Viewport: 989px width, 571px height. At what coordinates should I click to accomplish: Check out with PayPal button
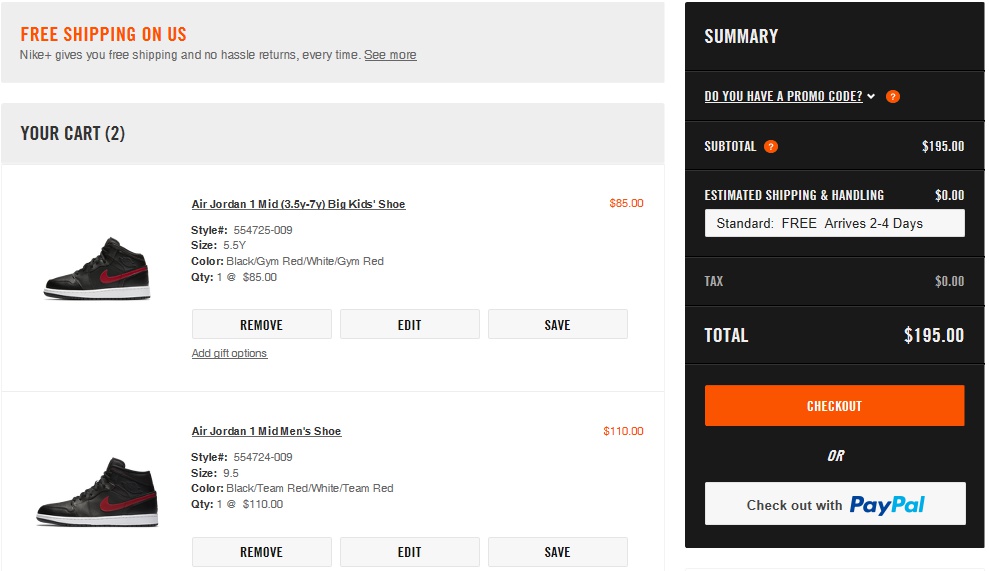[834, 504]
